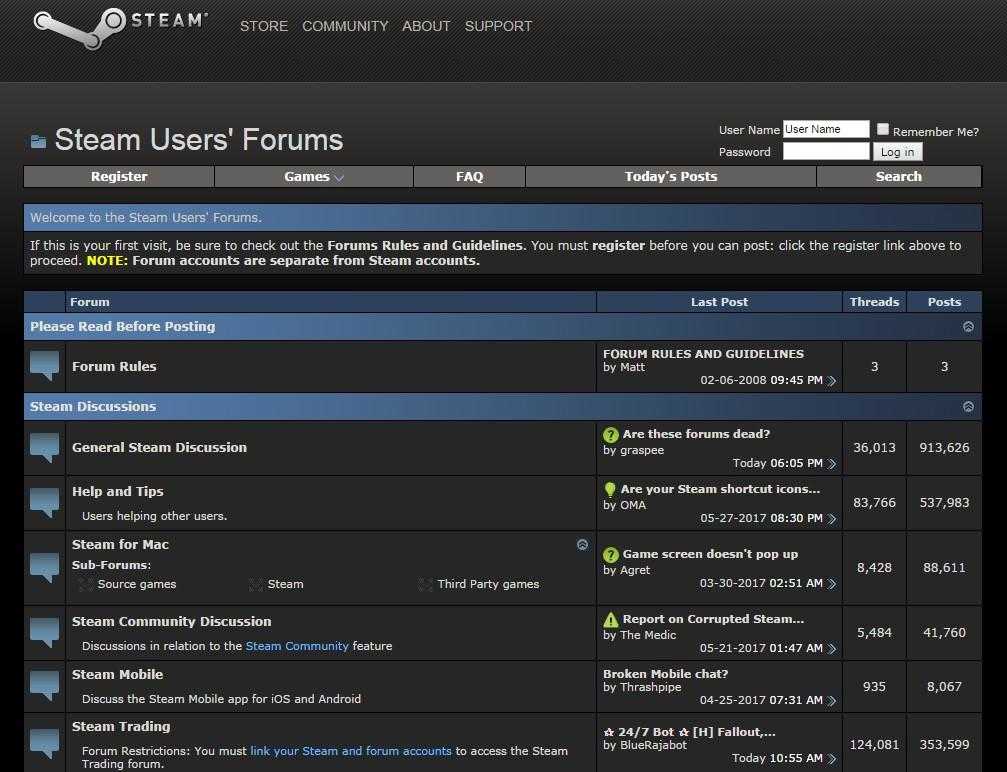Viewport: 1007px width, 772px height.
Task: Go to the COMMUNITY menu item
Action: (x=345, y=26)
